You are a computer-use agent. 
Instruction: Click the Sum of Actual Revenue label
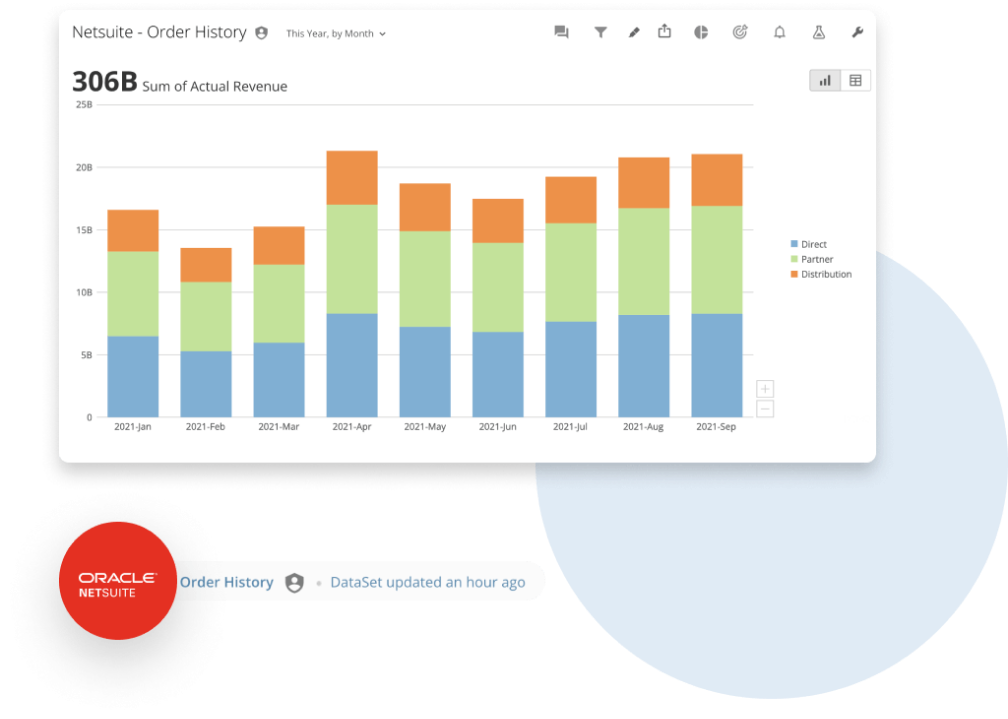[215, 86]
